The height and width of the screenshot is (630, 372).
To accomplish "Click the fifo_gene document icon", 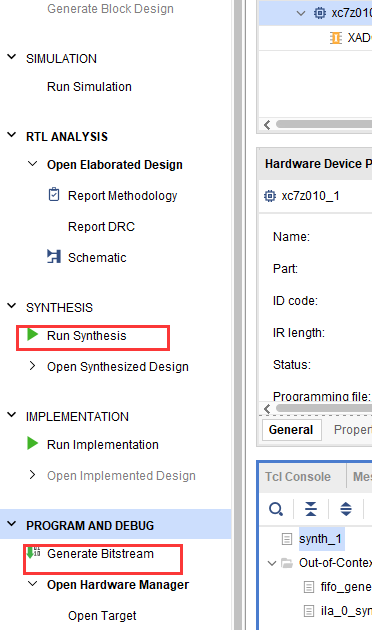I will pos(309,587).
